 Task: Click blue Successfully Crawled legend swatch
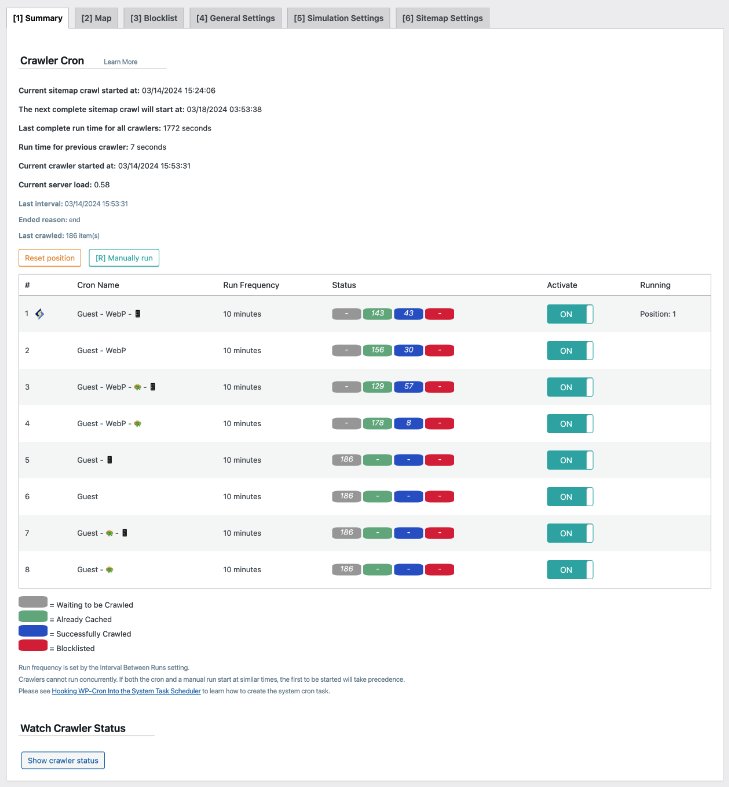[x=33, y=631]
